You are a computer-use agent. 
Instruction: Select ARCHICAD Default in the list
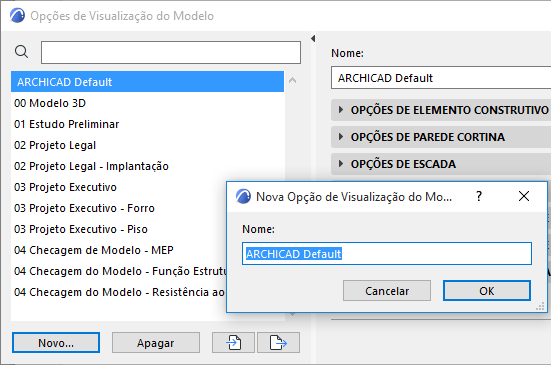[148, 82]
